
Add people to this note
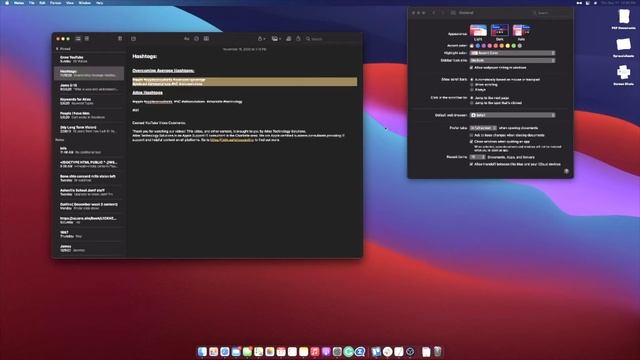click(x=289, y=38)
